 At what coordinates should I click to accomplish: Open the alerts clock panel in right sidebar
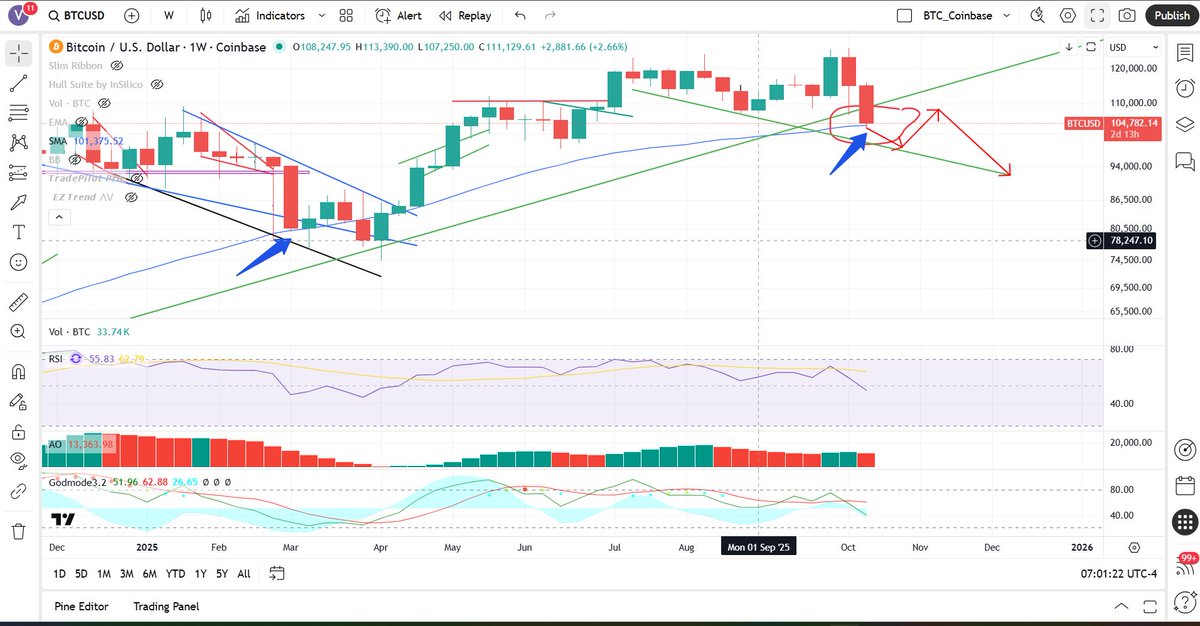click(1184, 88)
